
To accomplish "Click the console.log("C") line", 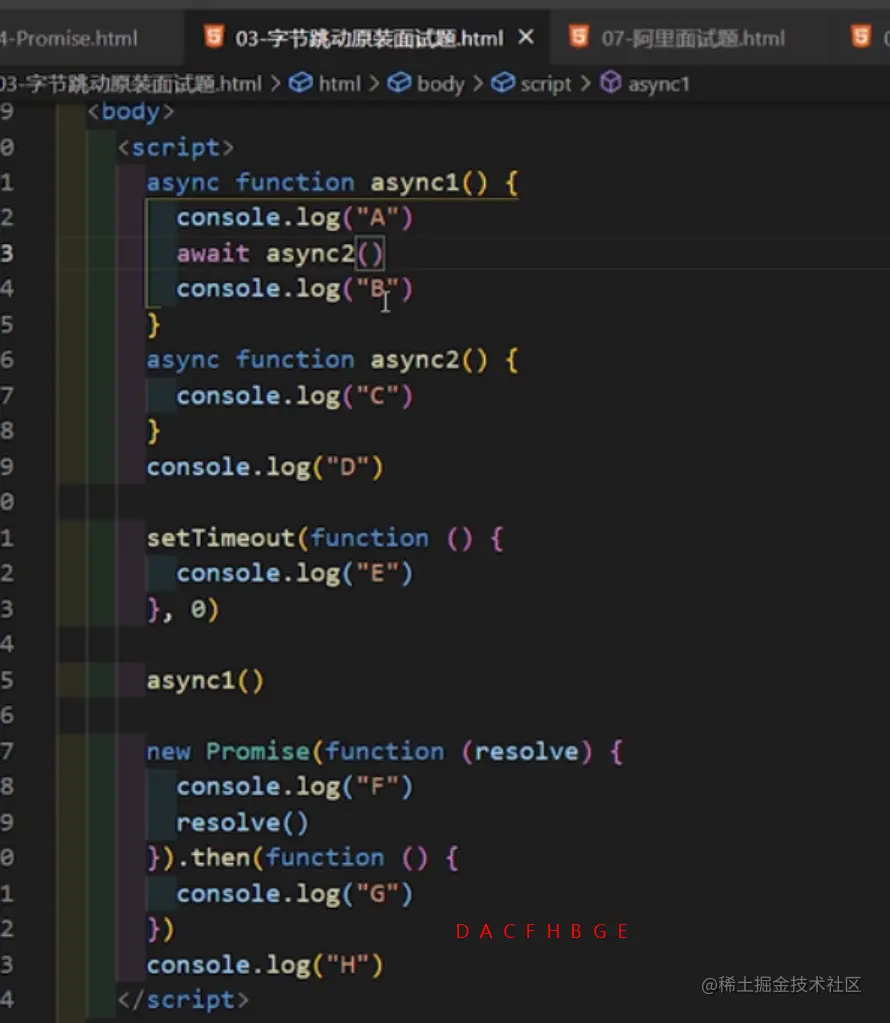I will coord(294,396).
